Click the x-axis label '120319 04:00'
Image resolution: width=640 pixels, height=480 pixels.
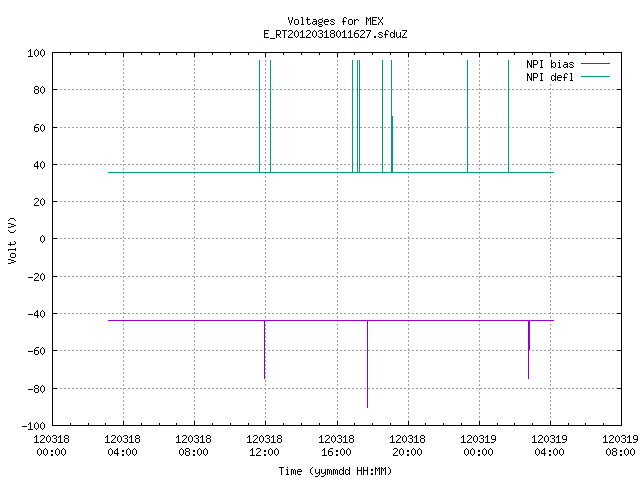(549, 446)
